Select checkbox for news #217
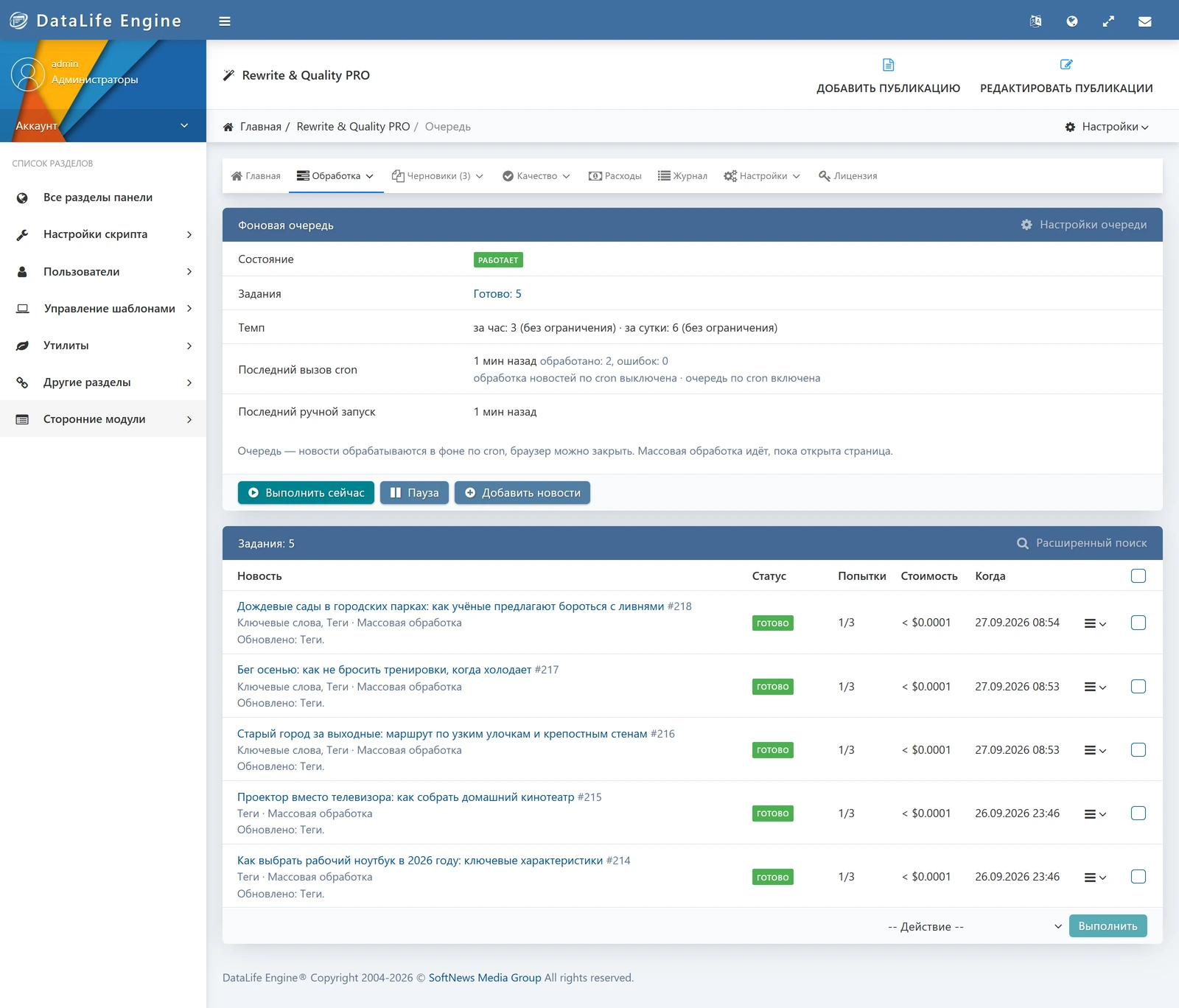The width and height of the screenshot is (1179, 1008). 1138,686
